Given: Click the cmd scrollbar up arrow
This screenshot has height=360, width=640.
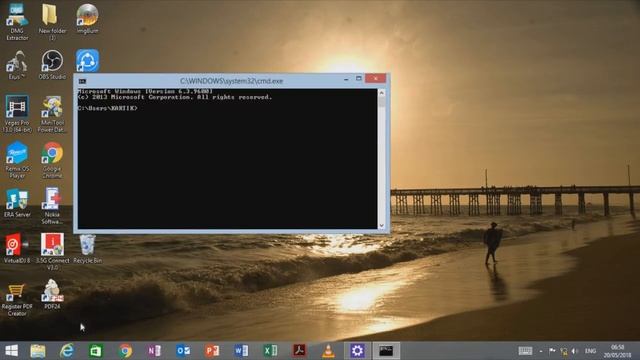Looking at the screenshot, I should tap(382, 93).
